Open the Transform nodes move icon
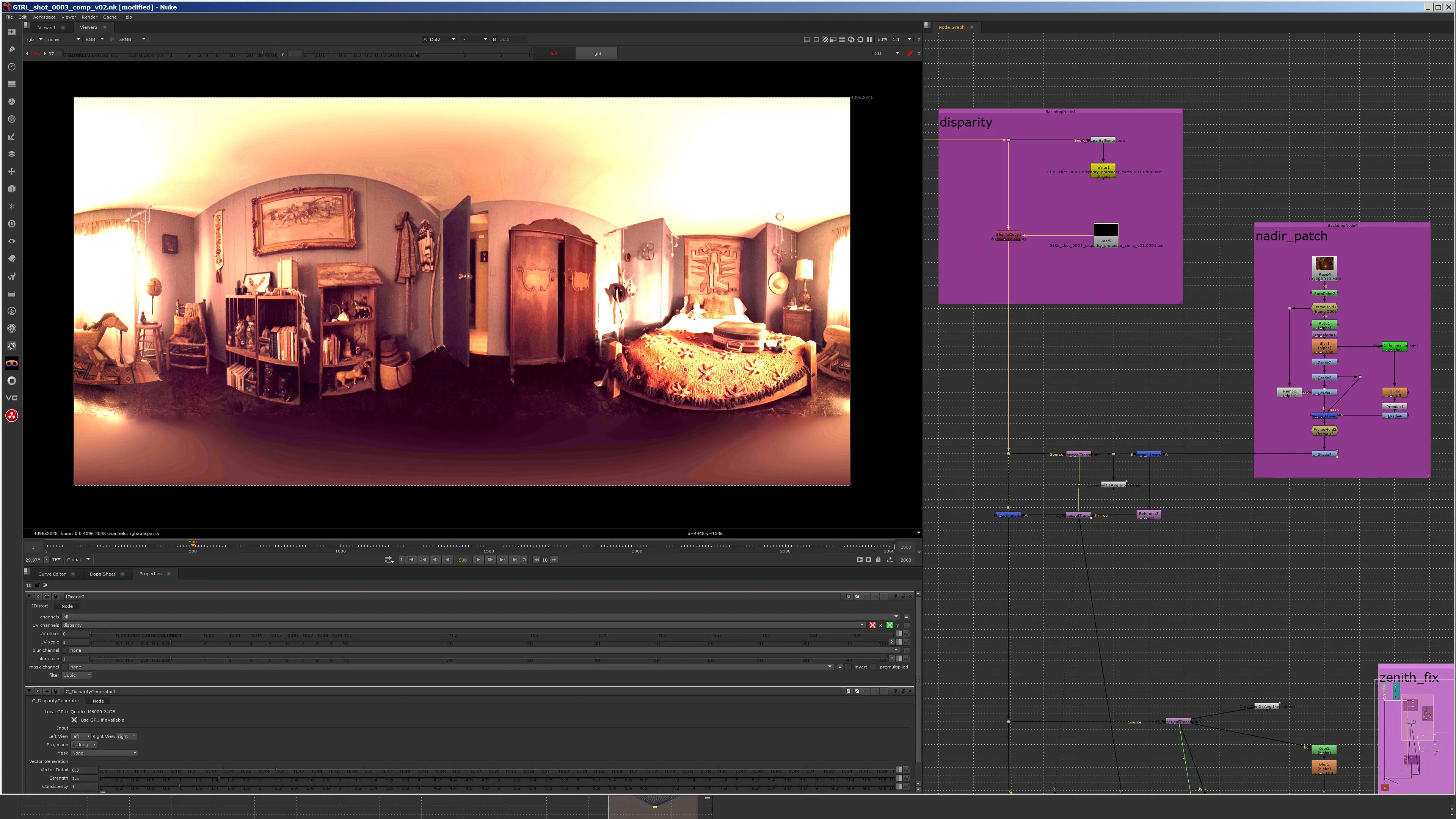 11,171
